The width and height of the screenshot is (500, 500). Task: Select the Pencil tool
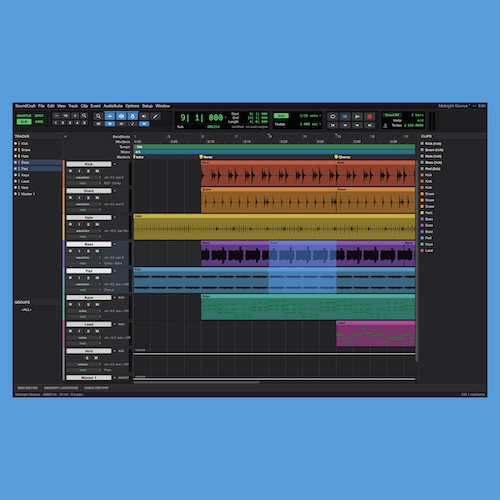(x=155, y=116)
